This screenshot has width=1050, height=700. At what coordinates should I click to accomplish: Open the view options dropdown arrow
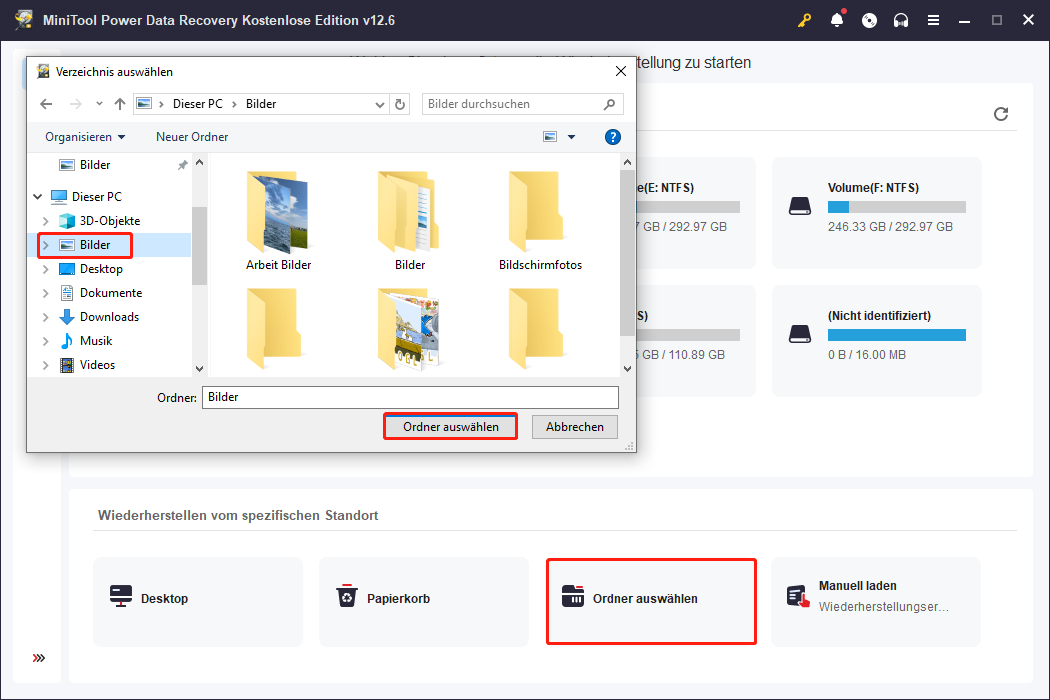(571, 137)
